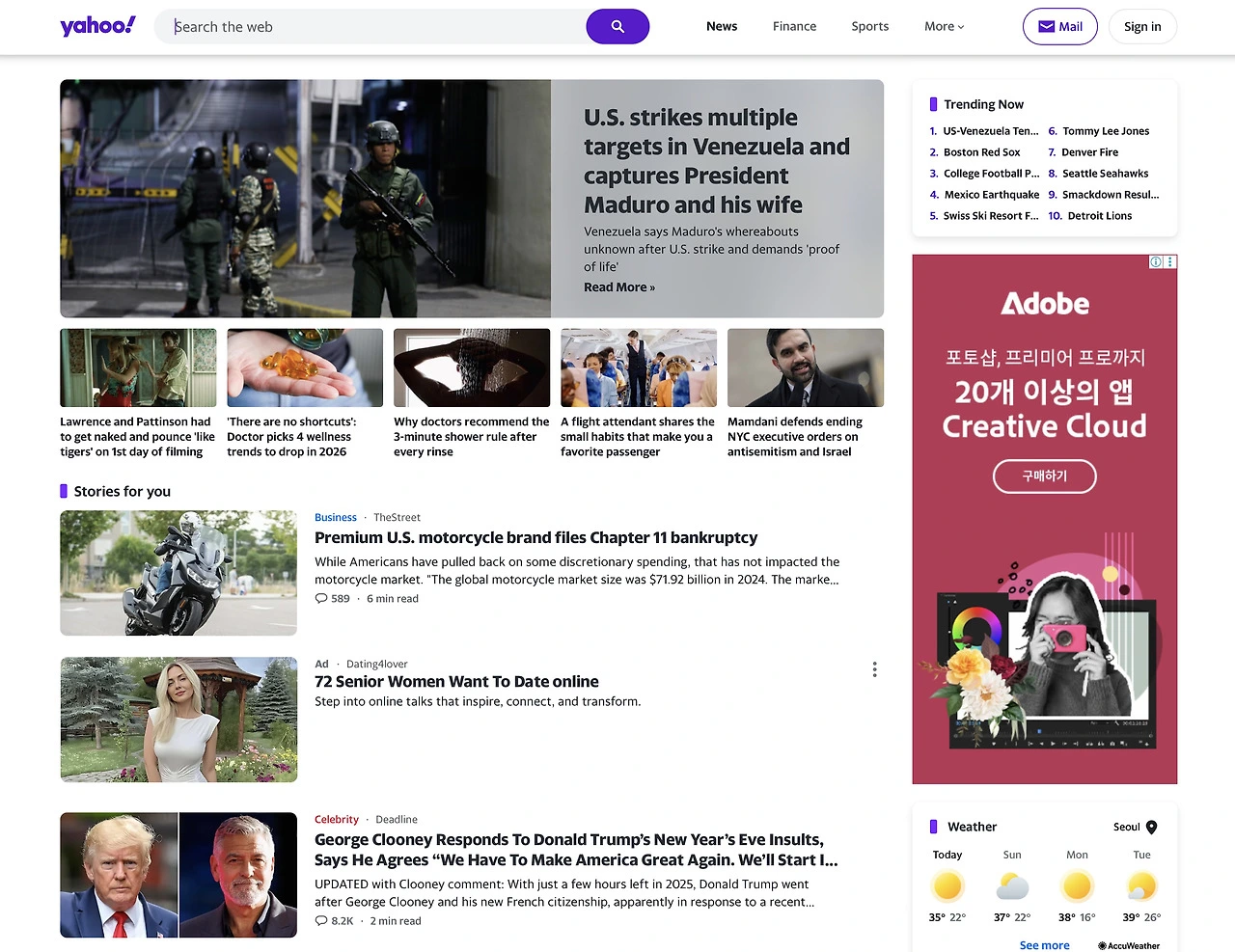Image resolution: width=1235 pixels, height=952 pixels.
Task: Click the Deadline source label
Action: coord(397,820)
